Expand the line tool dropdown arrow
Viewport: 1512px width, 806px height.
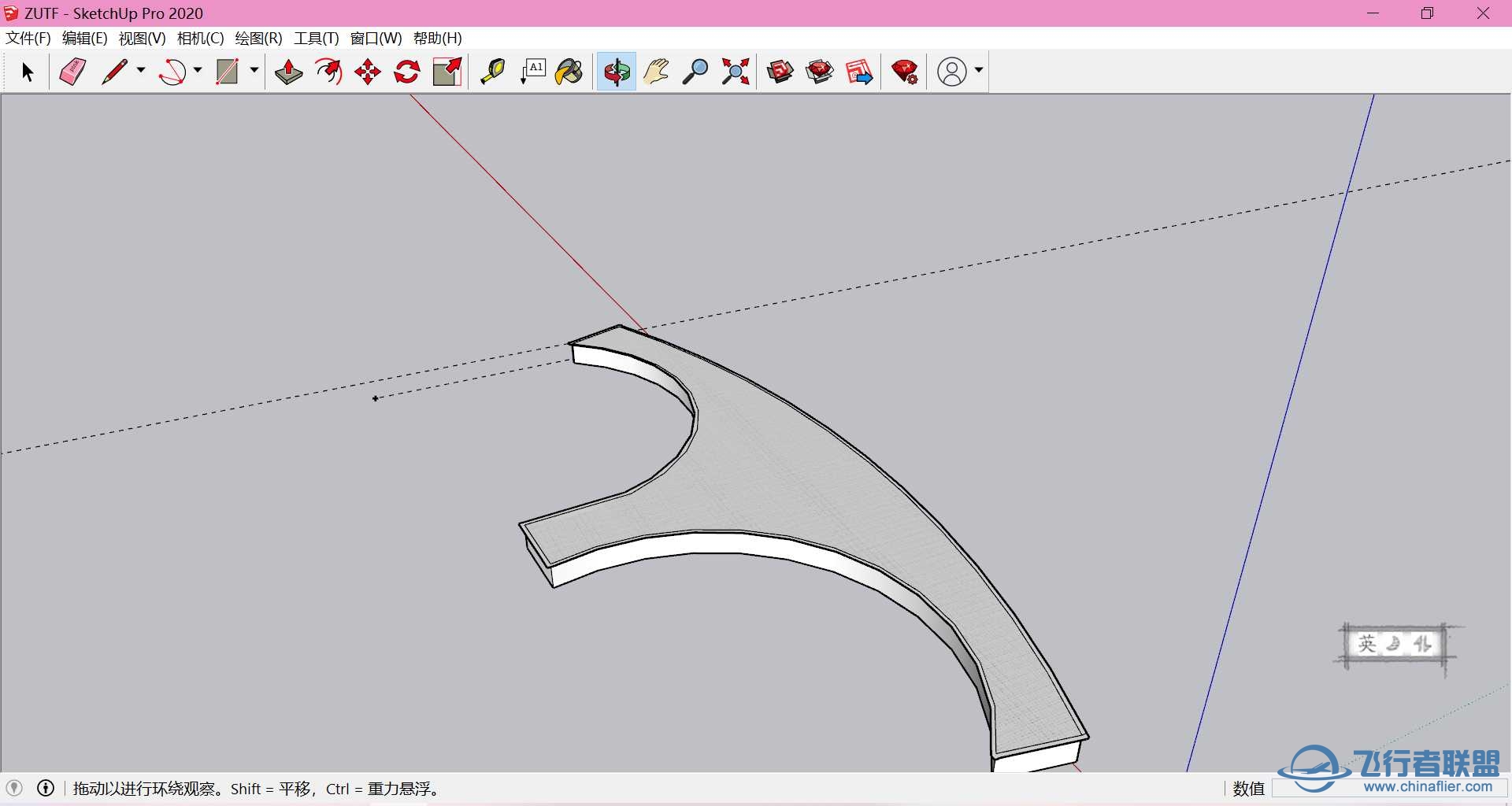141,71
